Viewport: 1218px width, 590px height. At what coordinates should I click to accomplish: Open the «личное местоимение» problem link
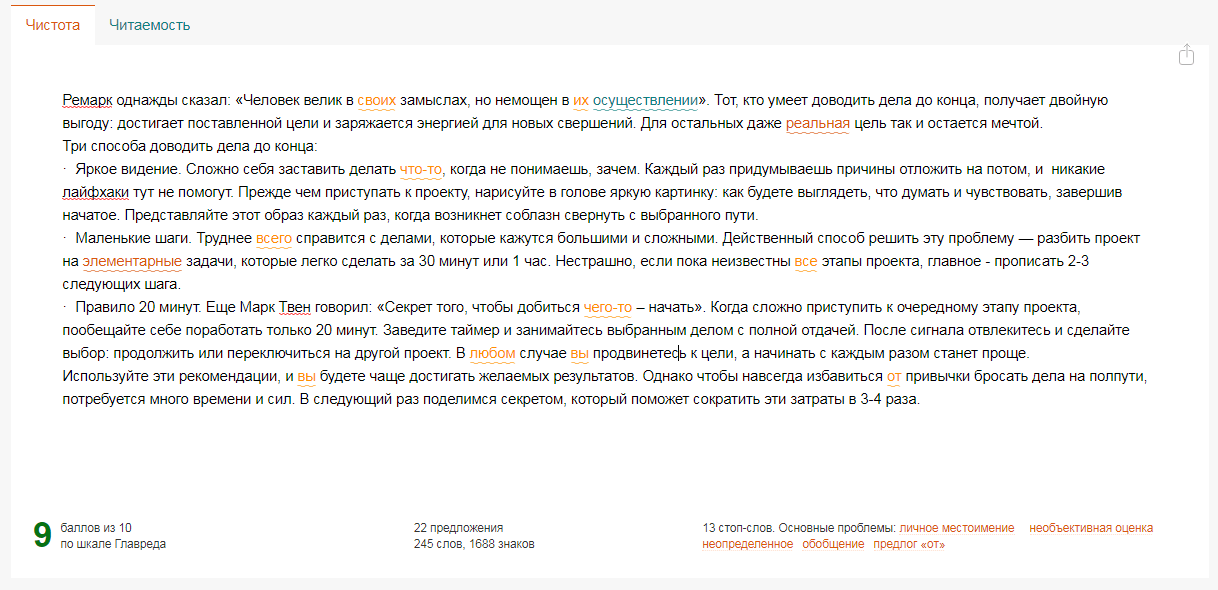tap(957, 528)
